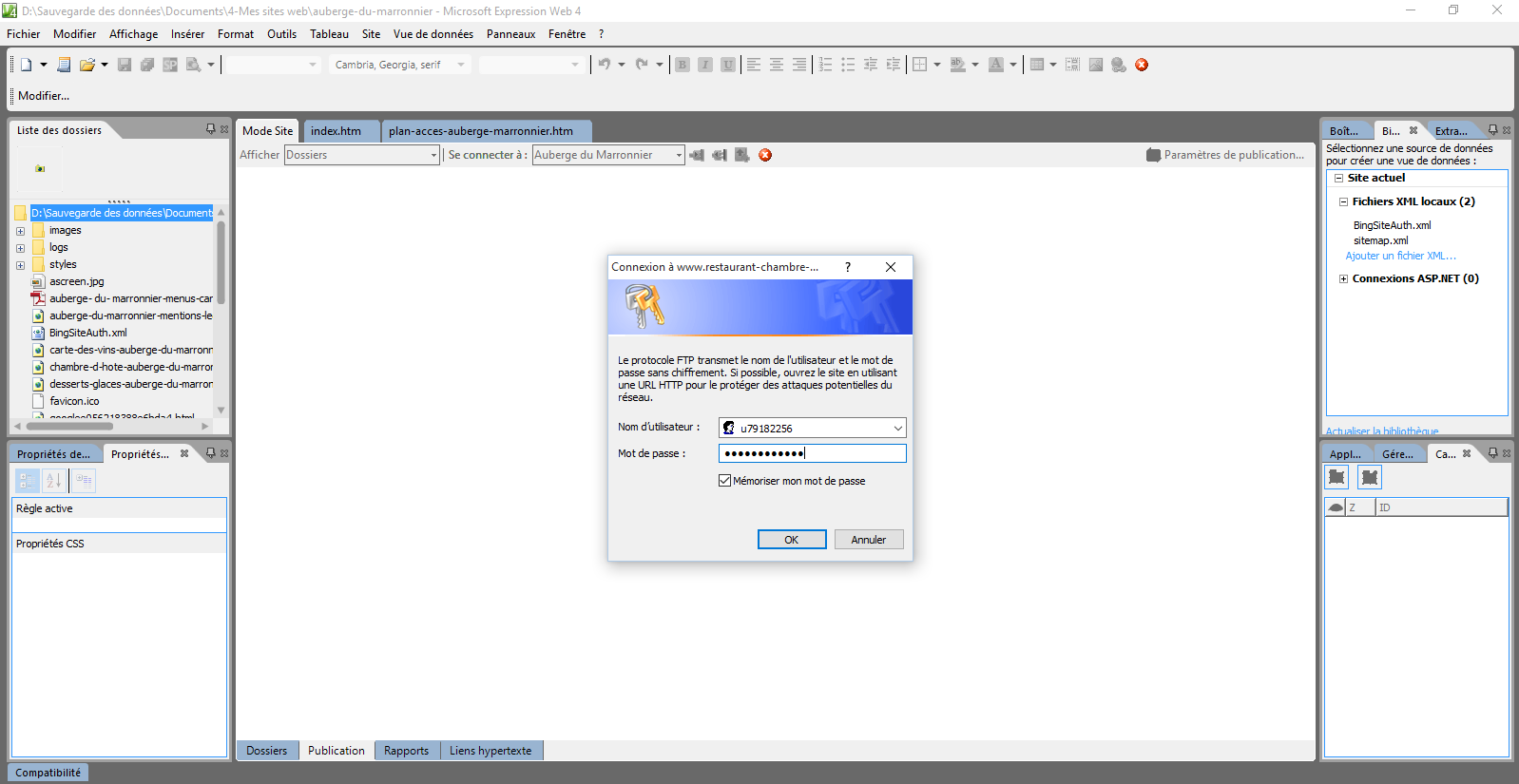Screen dimensions: 1519x784
Task: Click the Undo arrow icon
Action: (x=605, y=65)
